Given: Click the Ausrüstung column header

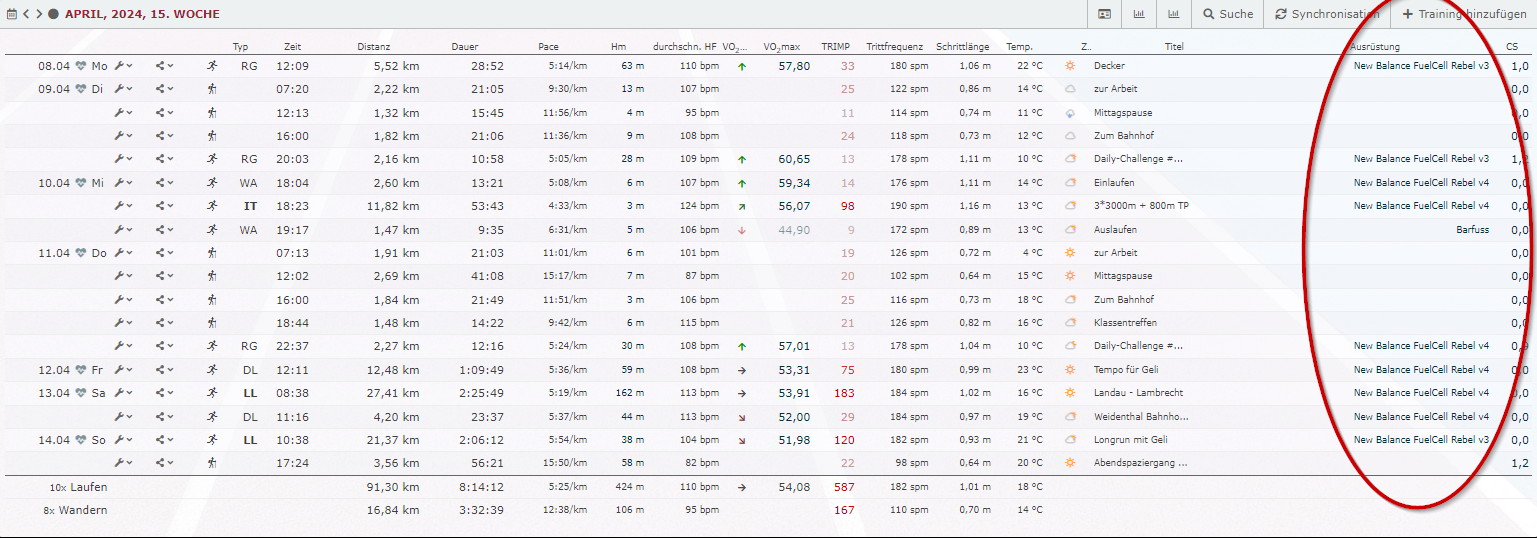Looking at the screenshot, I should tap(1374, 47).
